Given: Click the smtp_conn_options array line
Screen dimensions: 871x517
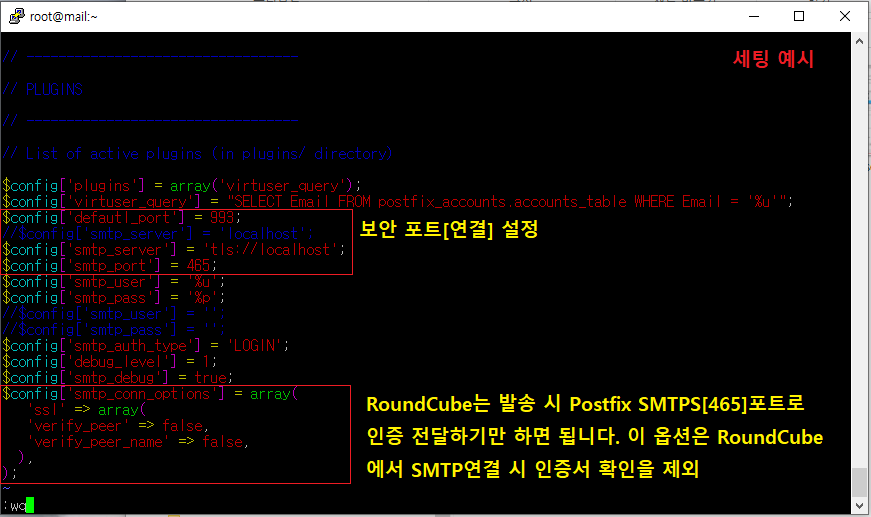Looking at the screenshot, I should [x=150, y=394].
